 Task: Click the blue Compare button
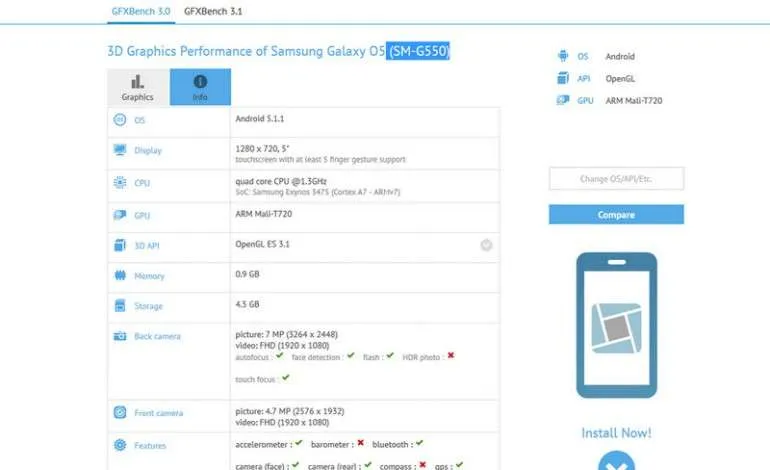(x=616, y=215)
